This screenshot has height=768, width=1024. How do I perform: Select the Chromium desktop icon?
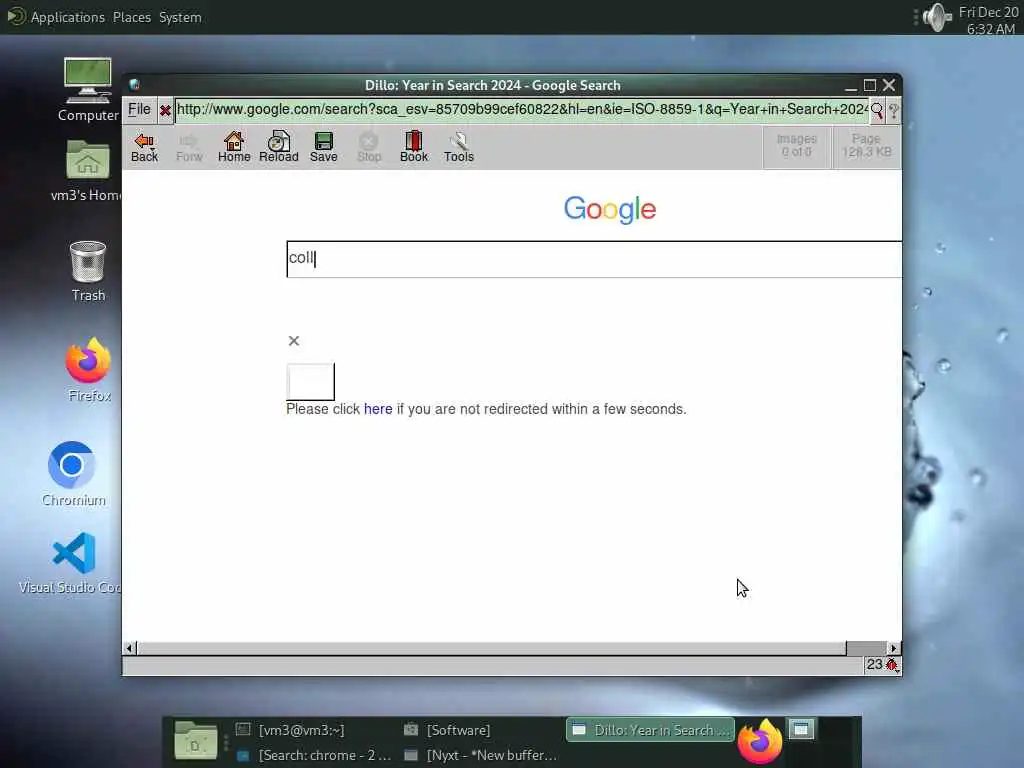[73, 474]
